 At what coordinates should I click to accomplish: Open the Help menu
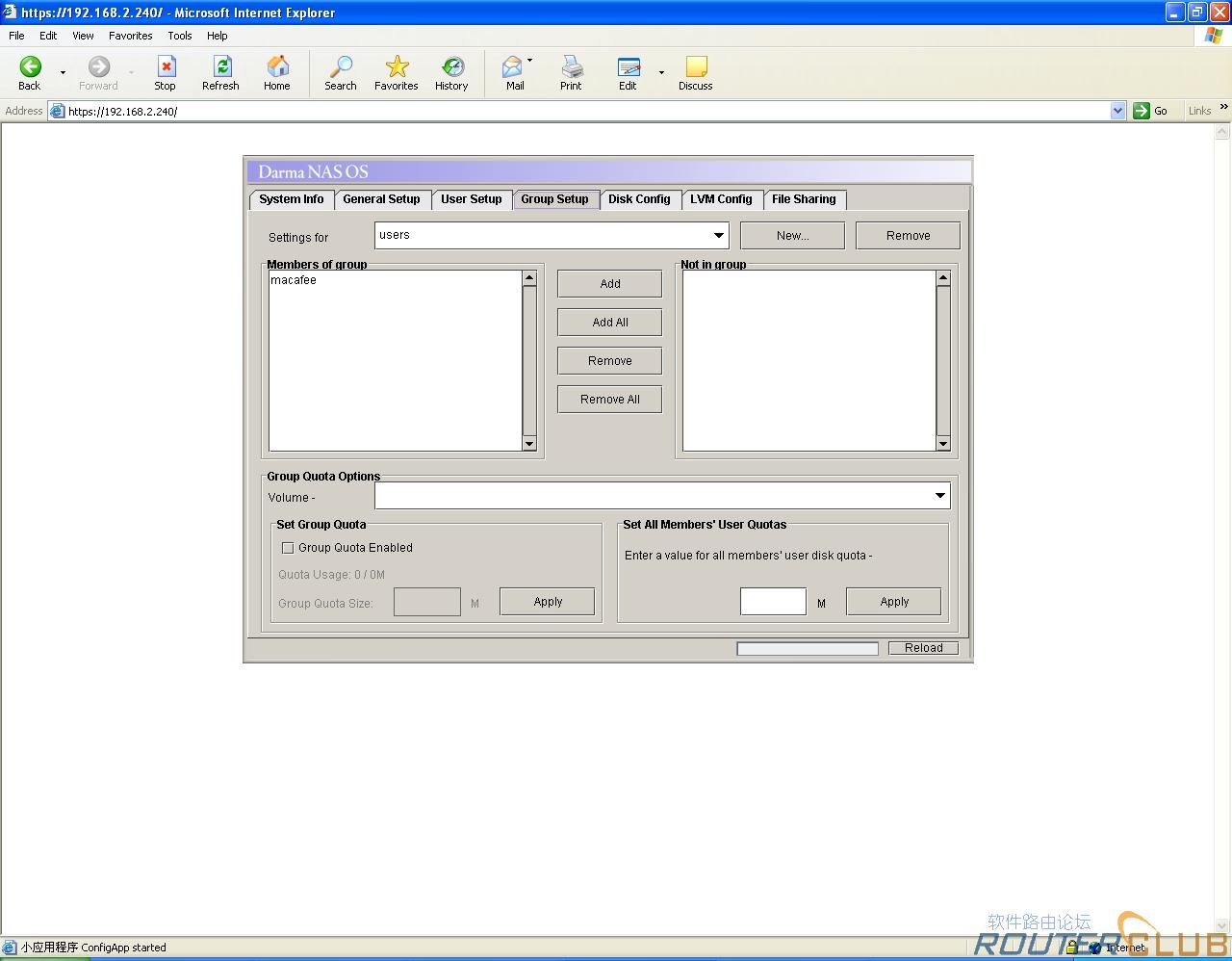tap(218, 36)
